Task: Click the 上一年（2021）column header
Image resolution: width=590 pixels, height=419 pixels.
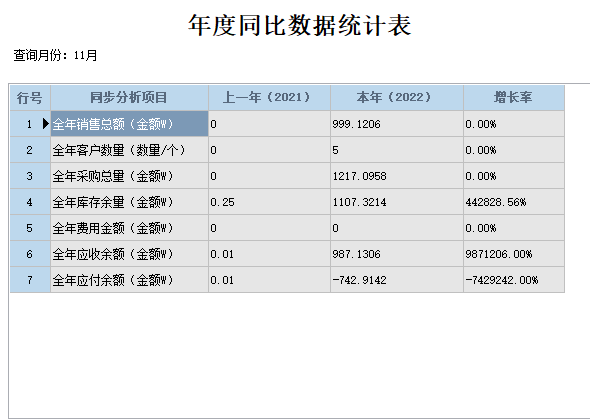Action: 269,97
